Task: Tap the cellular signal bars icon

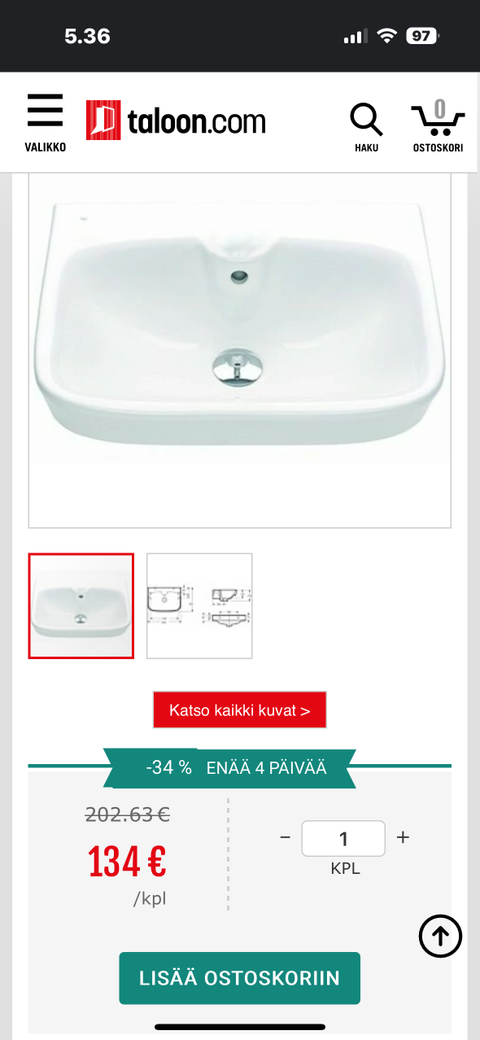Action: pyautogui.click(x=355, y=36)
